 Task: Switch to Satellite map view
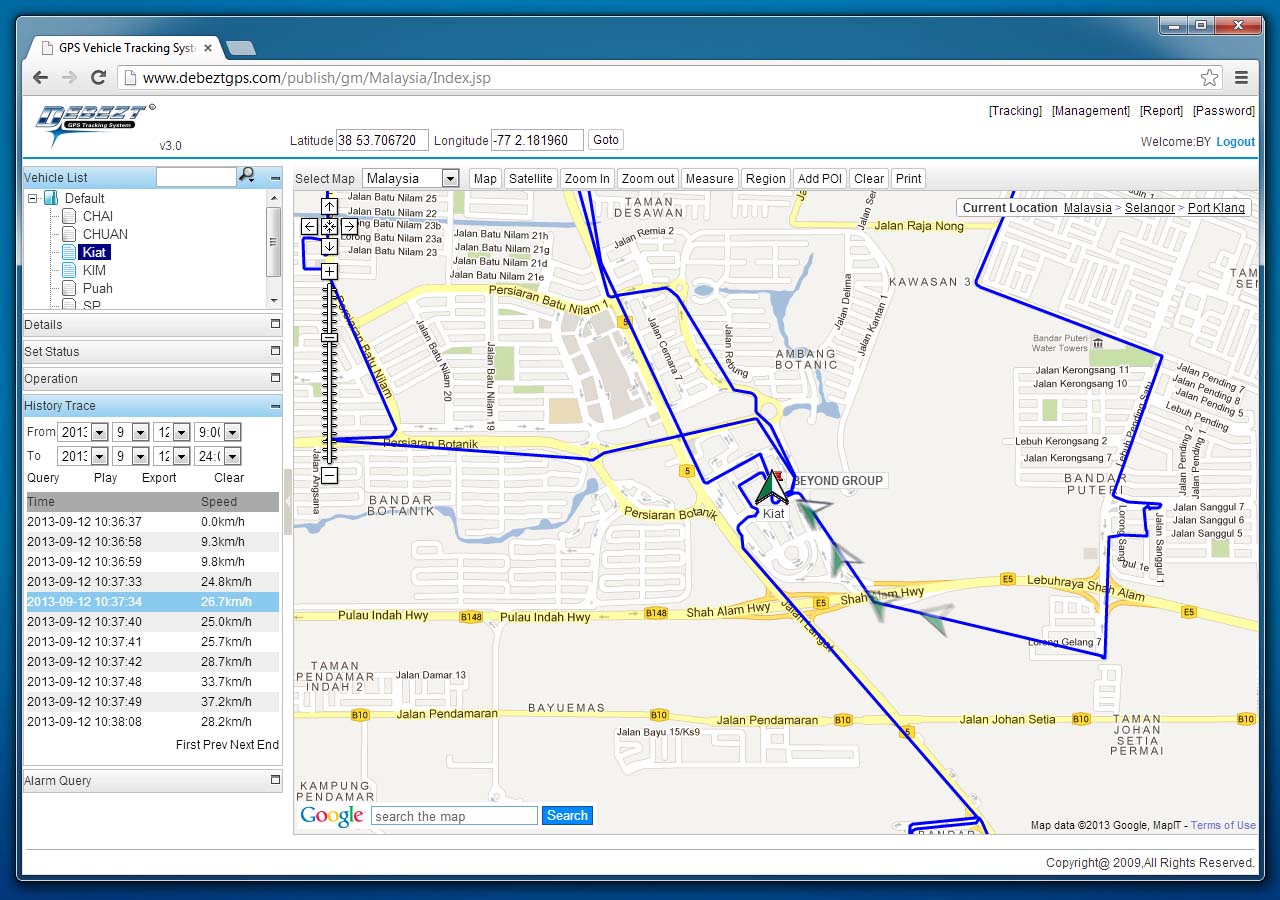(530, 178)
